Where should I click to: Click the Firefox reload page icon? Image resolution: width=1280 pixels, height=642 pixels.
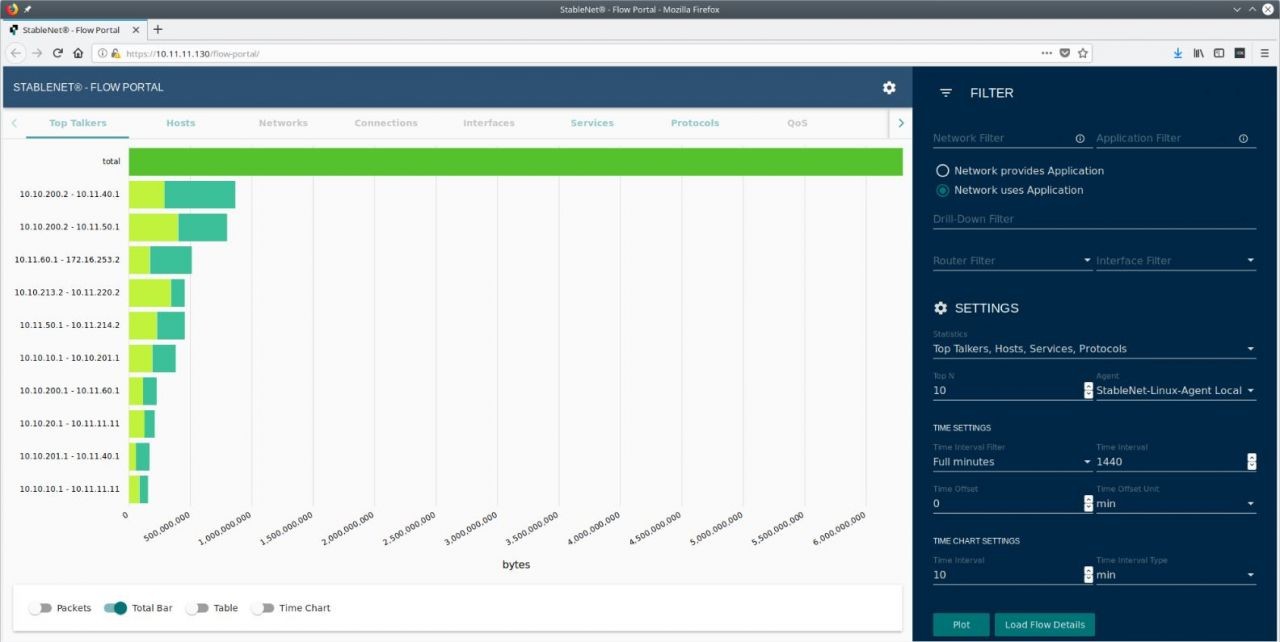[x=58, y=53]
